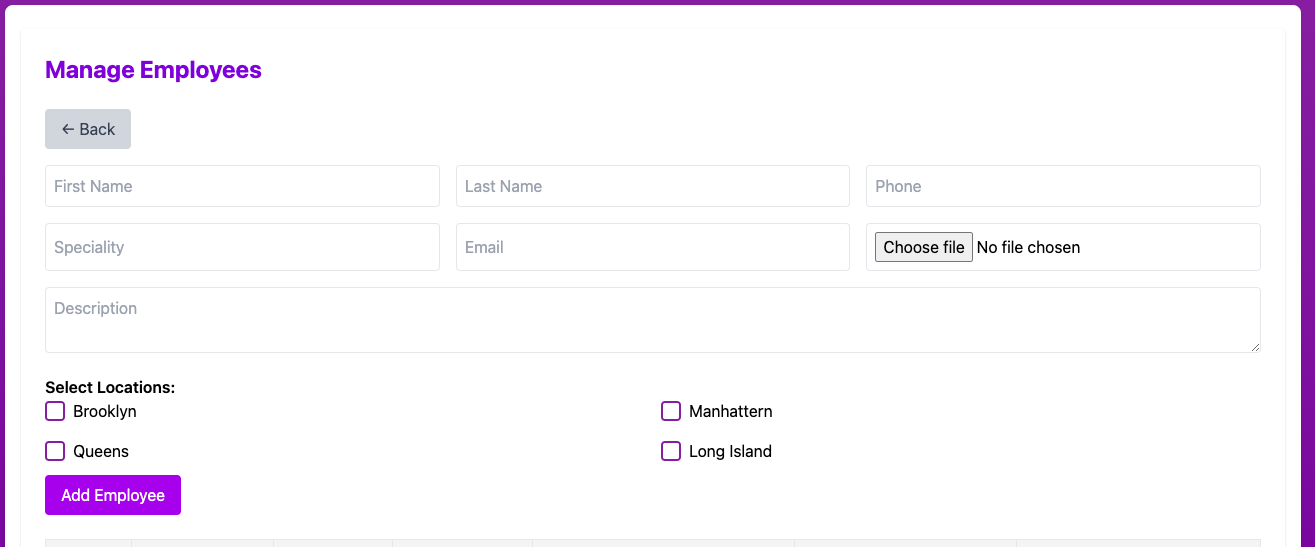Click the 'No file chosen' text

pyautogui.click(x=1028, y=247)
